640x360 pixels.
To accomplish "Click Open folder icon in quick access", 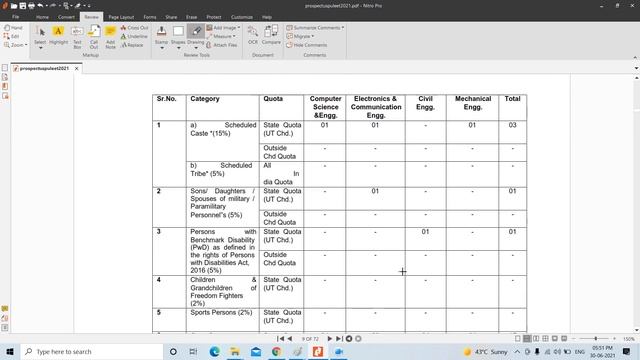I will tap(14, 6).
